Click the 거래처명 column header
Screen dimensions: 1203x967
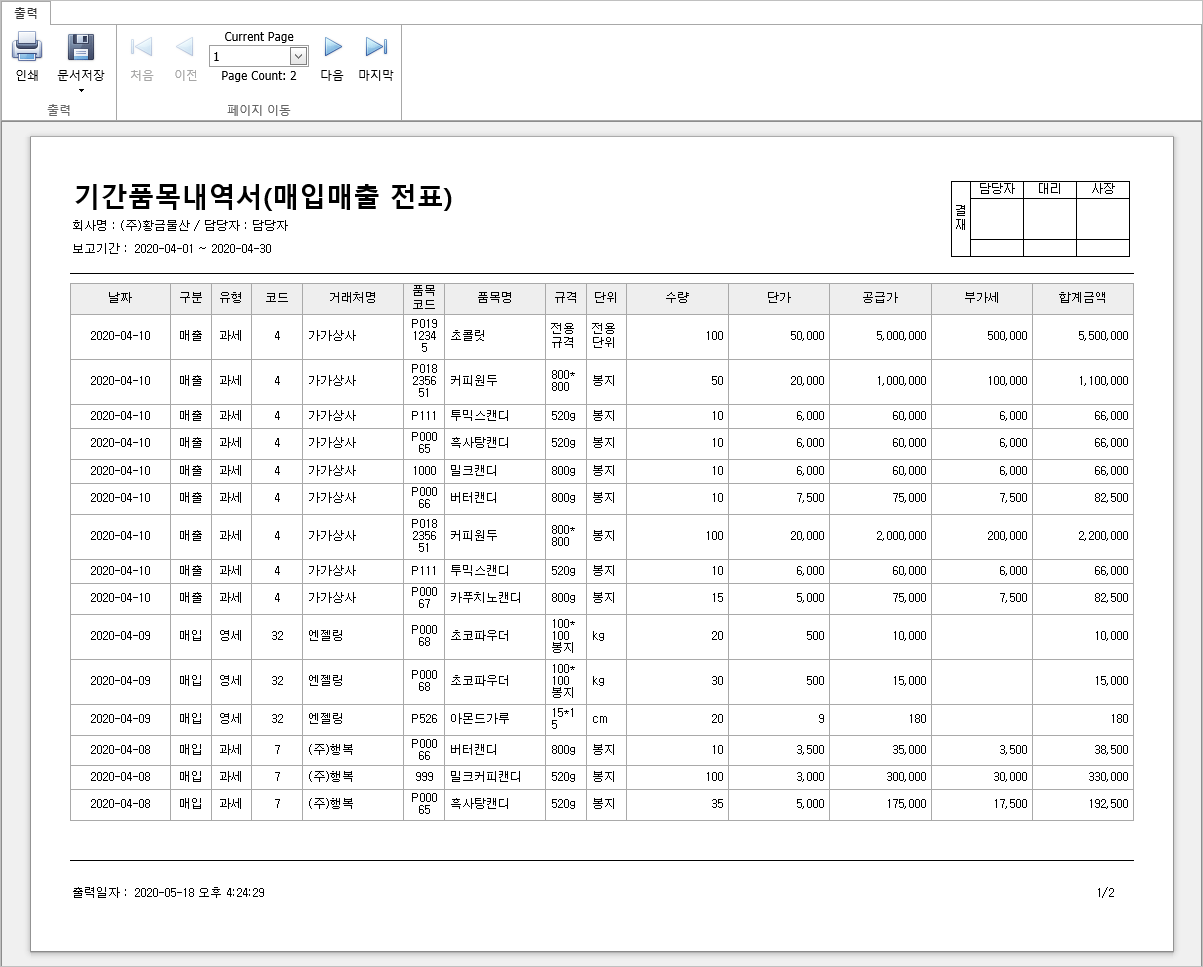coord(353,298)
